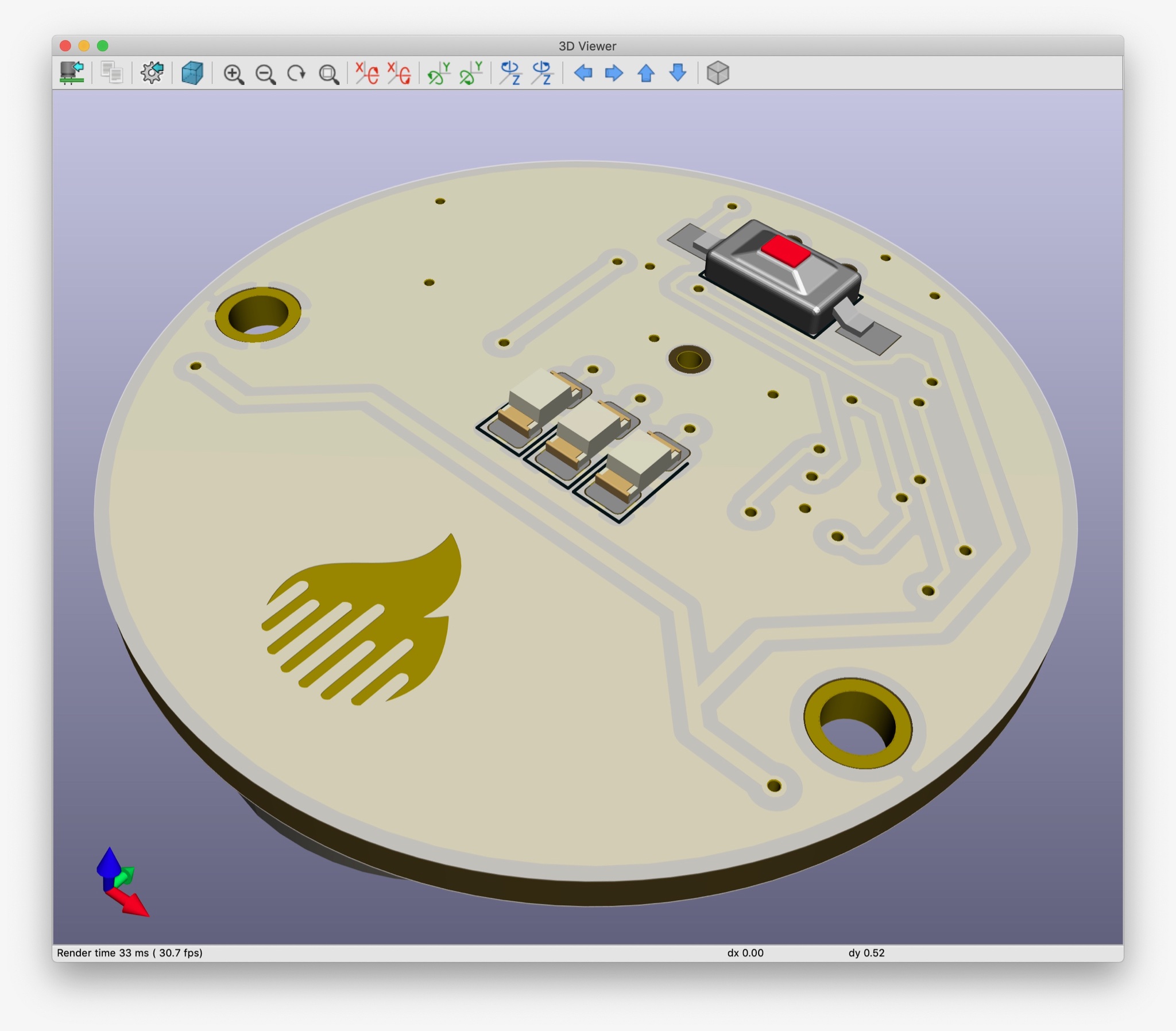Zoom to fit the board

328,74
